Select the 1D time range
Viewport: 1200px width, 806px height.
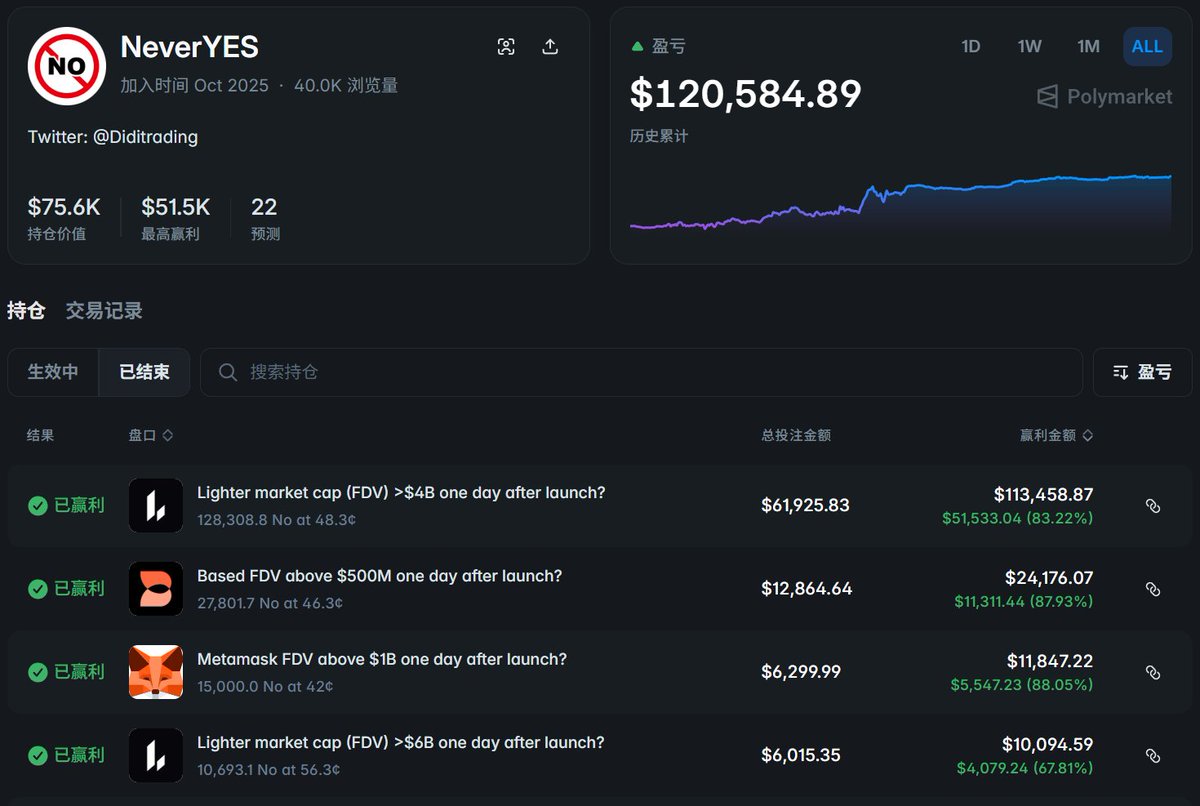tap(970, 47)
